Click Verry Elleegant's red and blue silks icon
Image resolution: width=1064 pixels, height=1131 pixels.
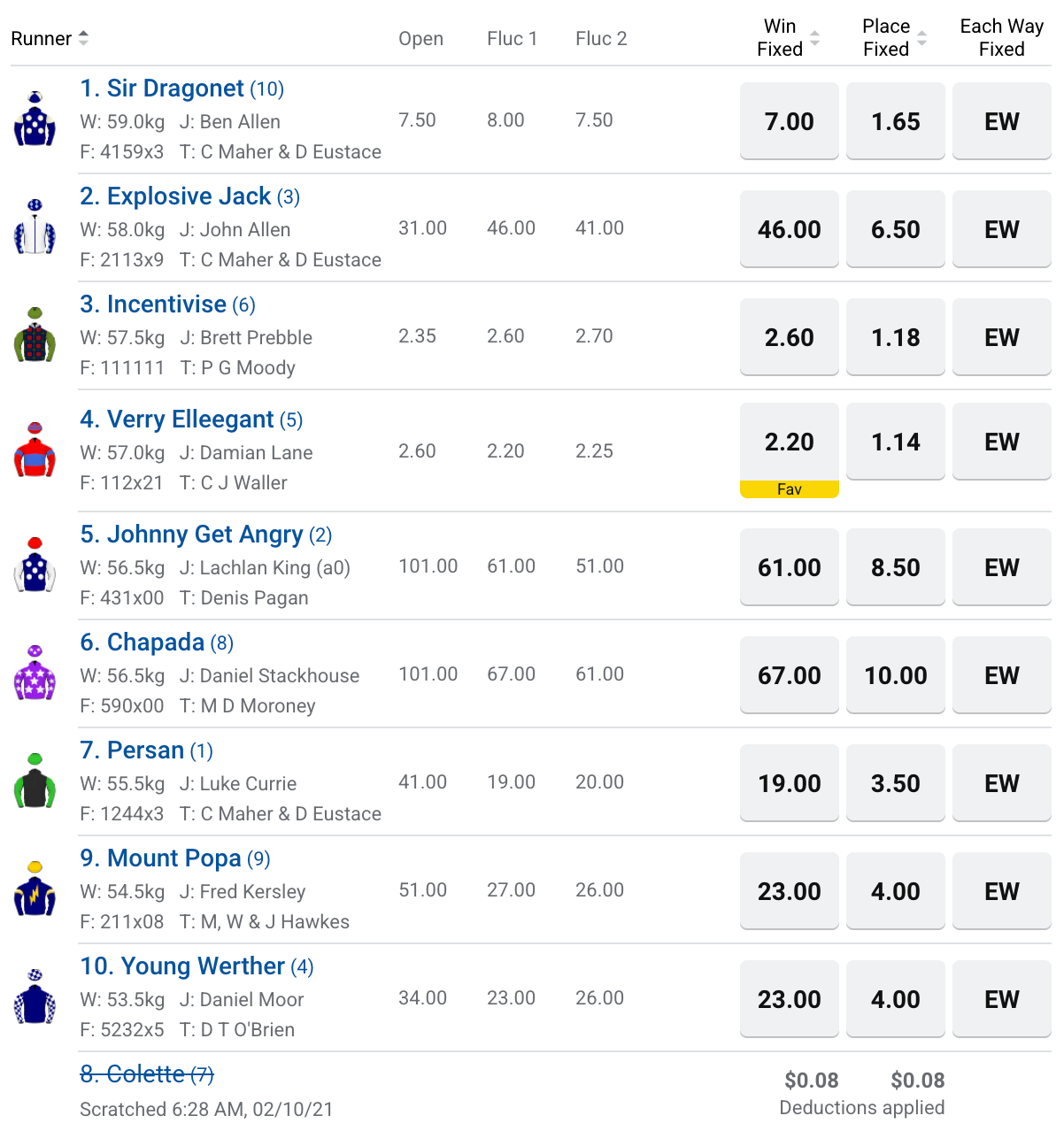(x=35, y=450)
